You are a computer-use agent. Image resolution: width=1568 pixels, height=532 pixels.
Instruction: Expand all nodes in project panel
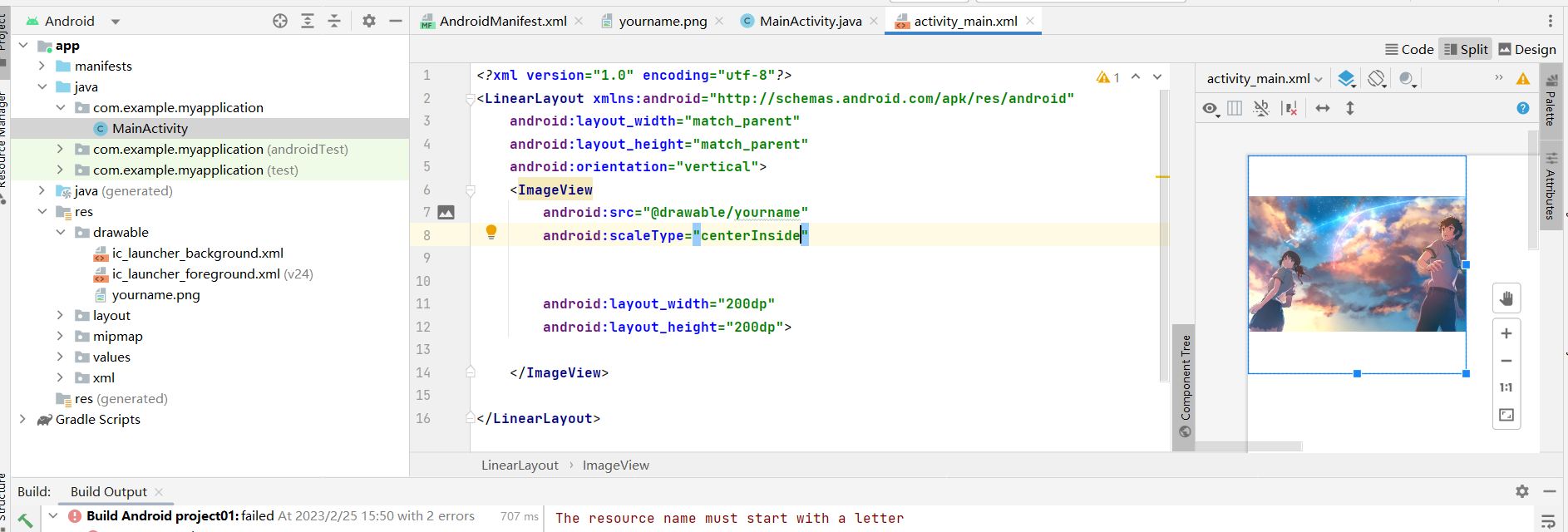point(308,21)
